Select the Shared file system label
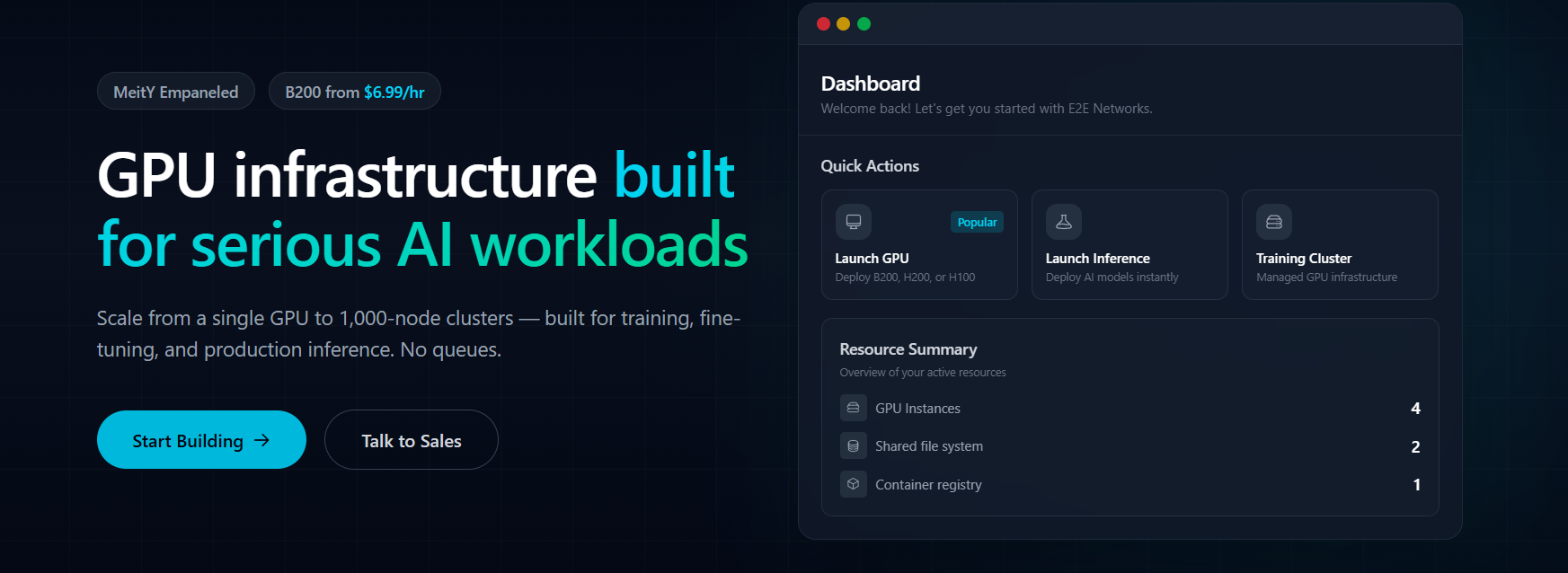Screen dimensions: 1568x573 (929, 446)
